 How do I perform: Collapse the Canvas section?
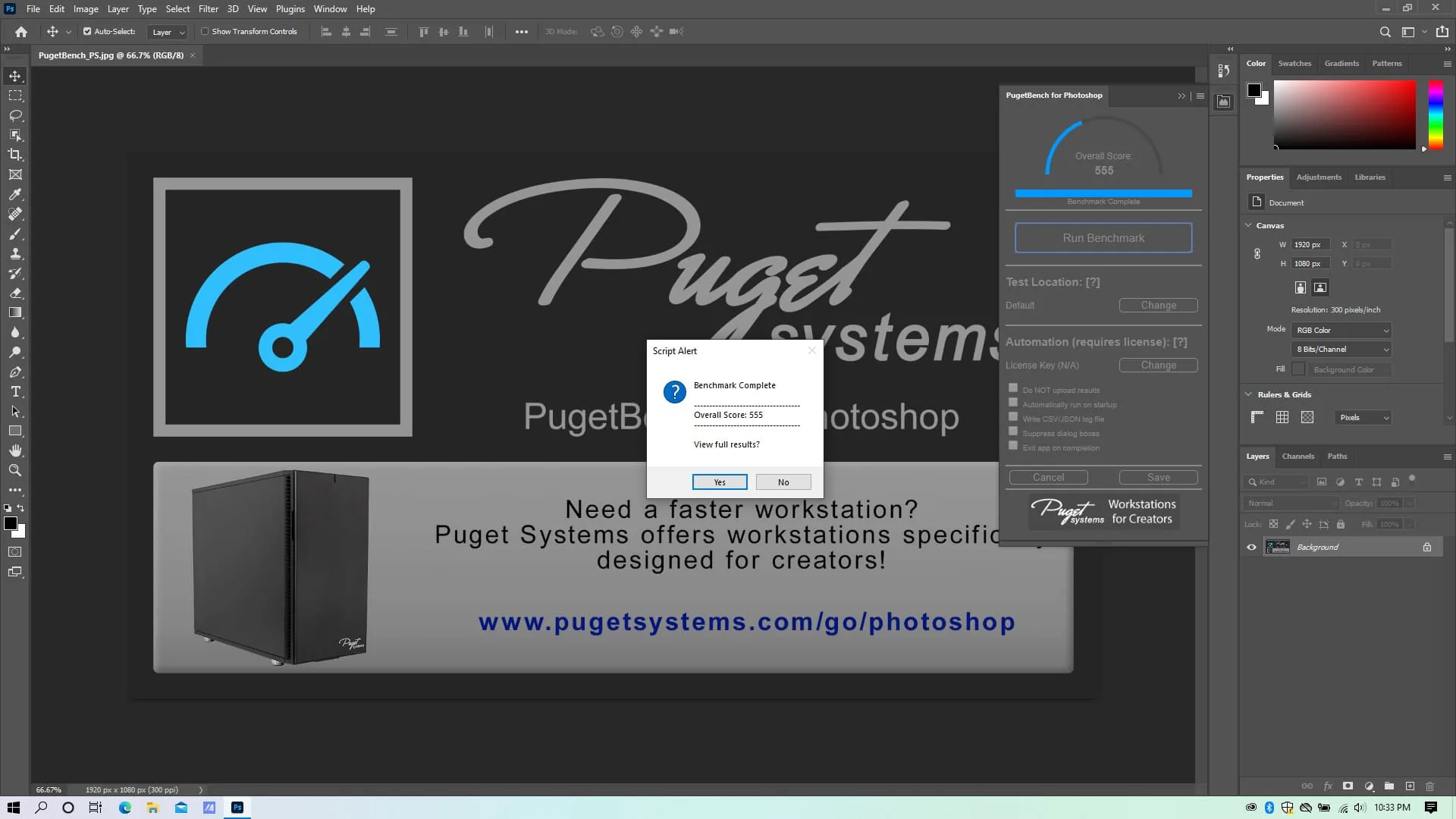(1248, 225)
